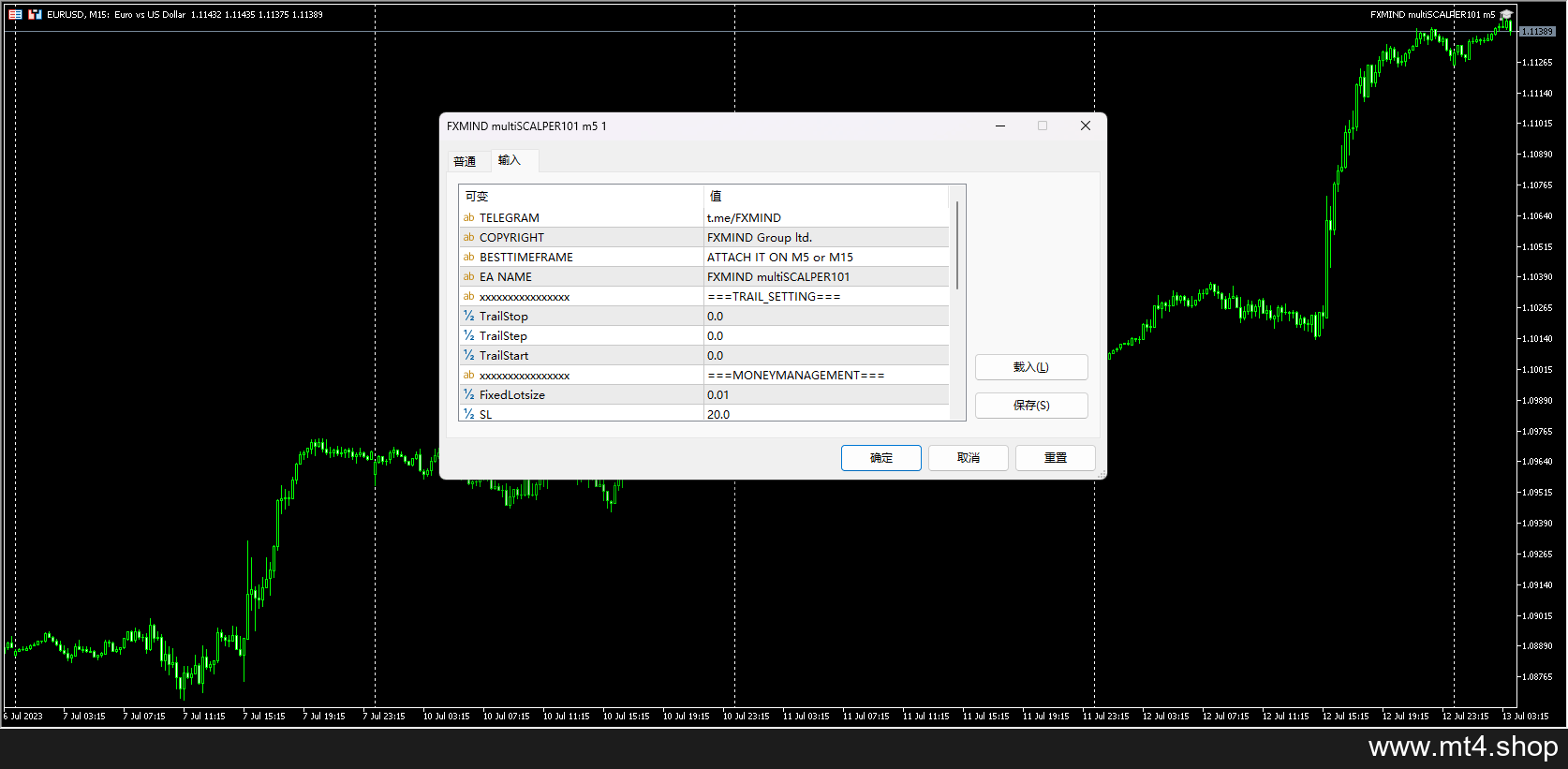Screen dimensions: 1568x769
Task: Edit the TELEGRAM value t.me/FXMIND
Action: click(826, 217)
